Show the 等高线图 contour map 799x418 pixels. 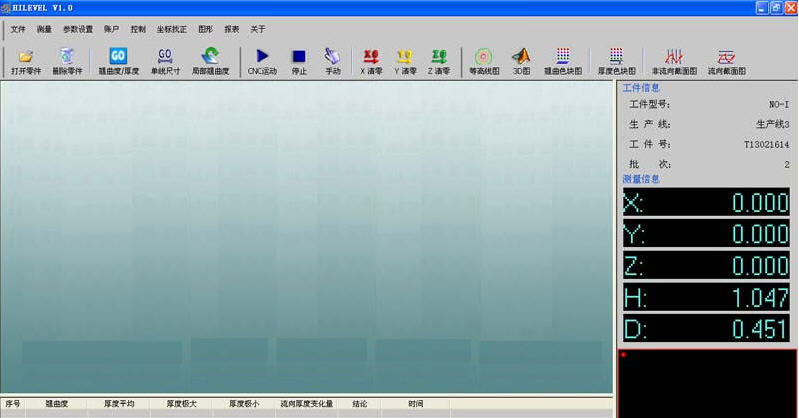pyautogui.click(x=484, y=62)
